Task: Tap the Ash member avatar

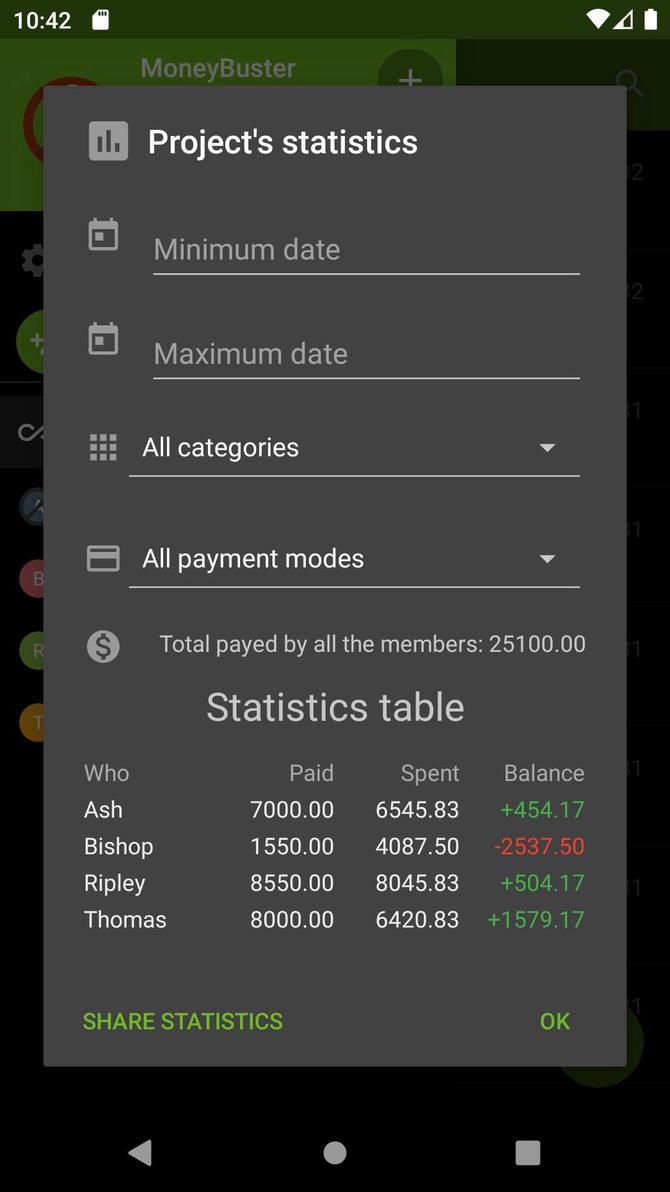Action: [x=35, y=506]
